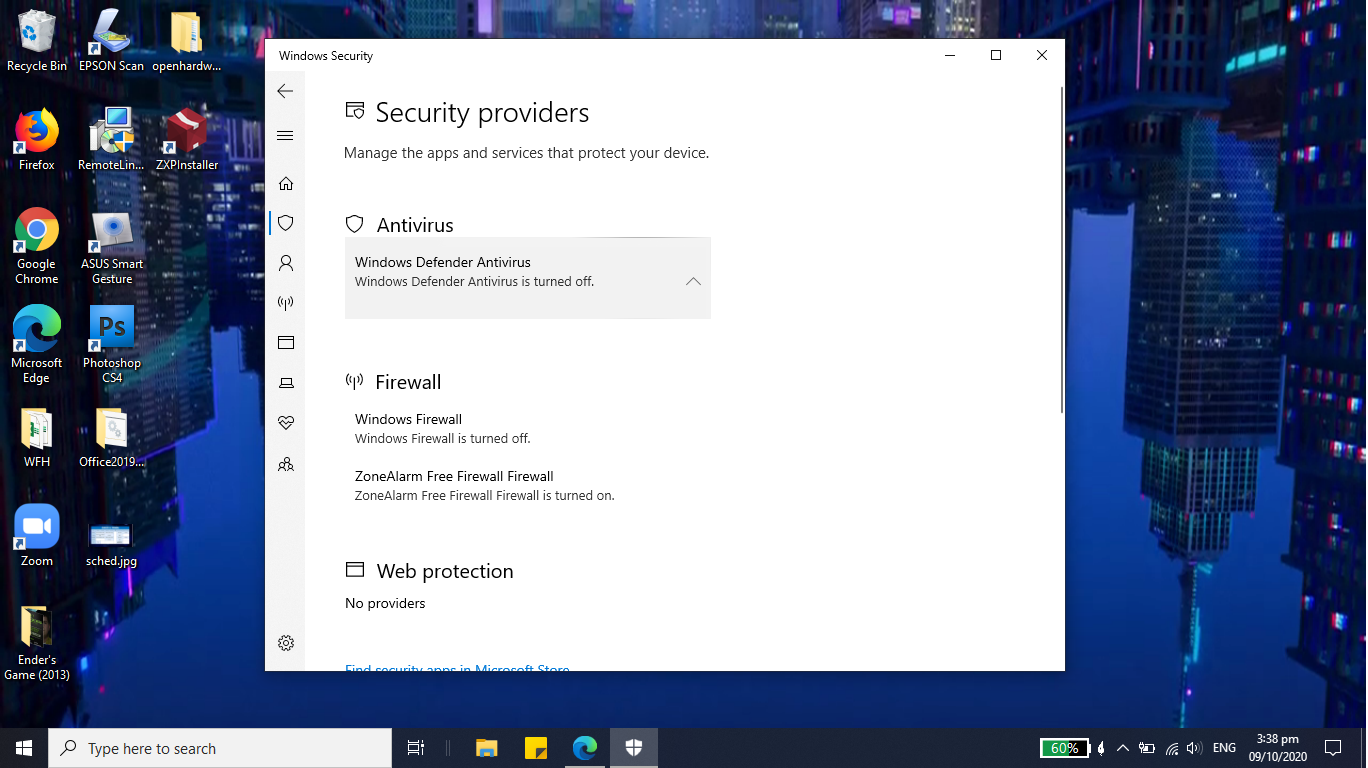Select the Microsoft Edge desktop shortcut
Image resolution: width=1368 pixels, height=768 pixels.
point(37,346)
